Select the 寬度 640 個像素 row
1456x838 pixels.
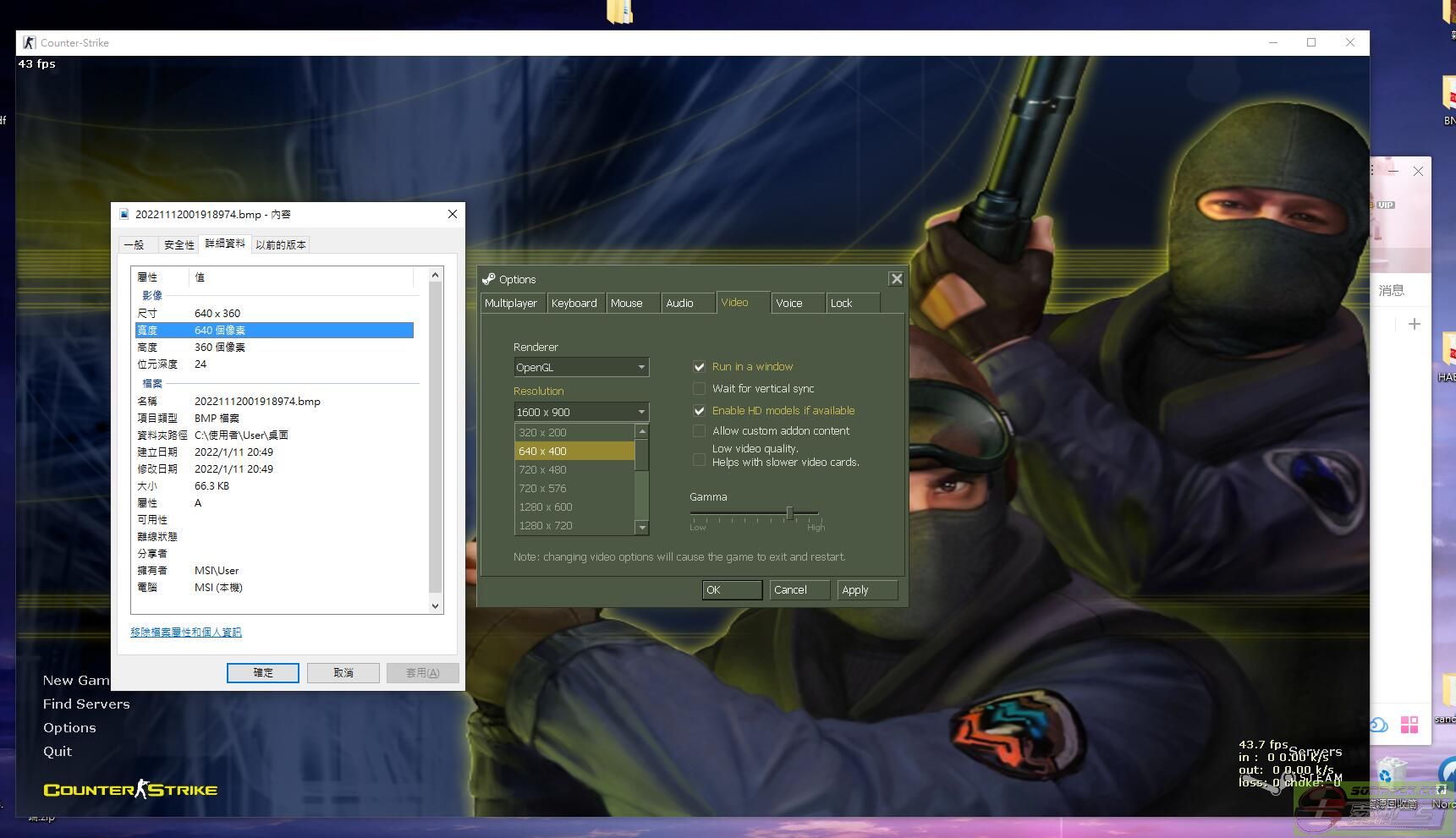(274, 330)
